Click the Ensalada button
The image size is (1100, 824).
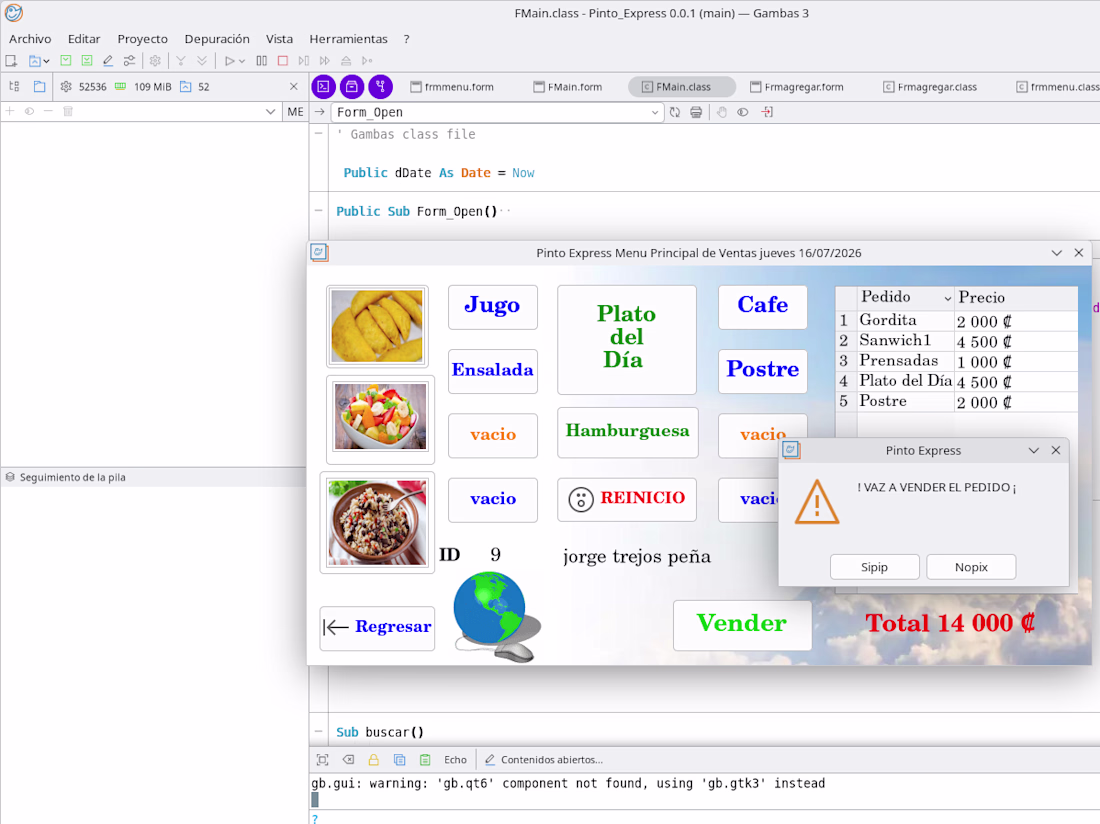pos(492,370)
